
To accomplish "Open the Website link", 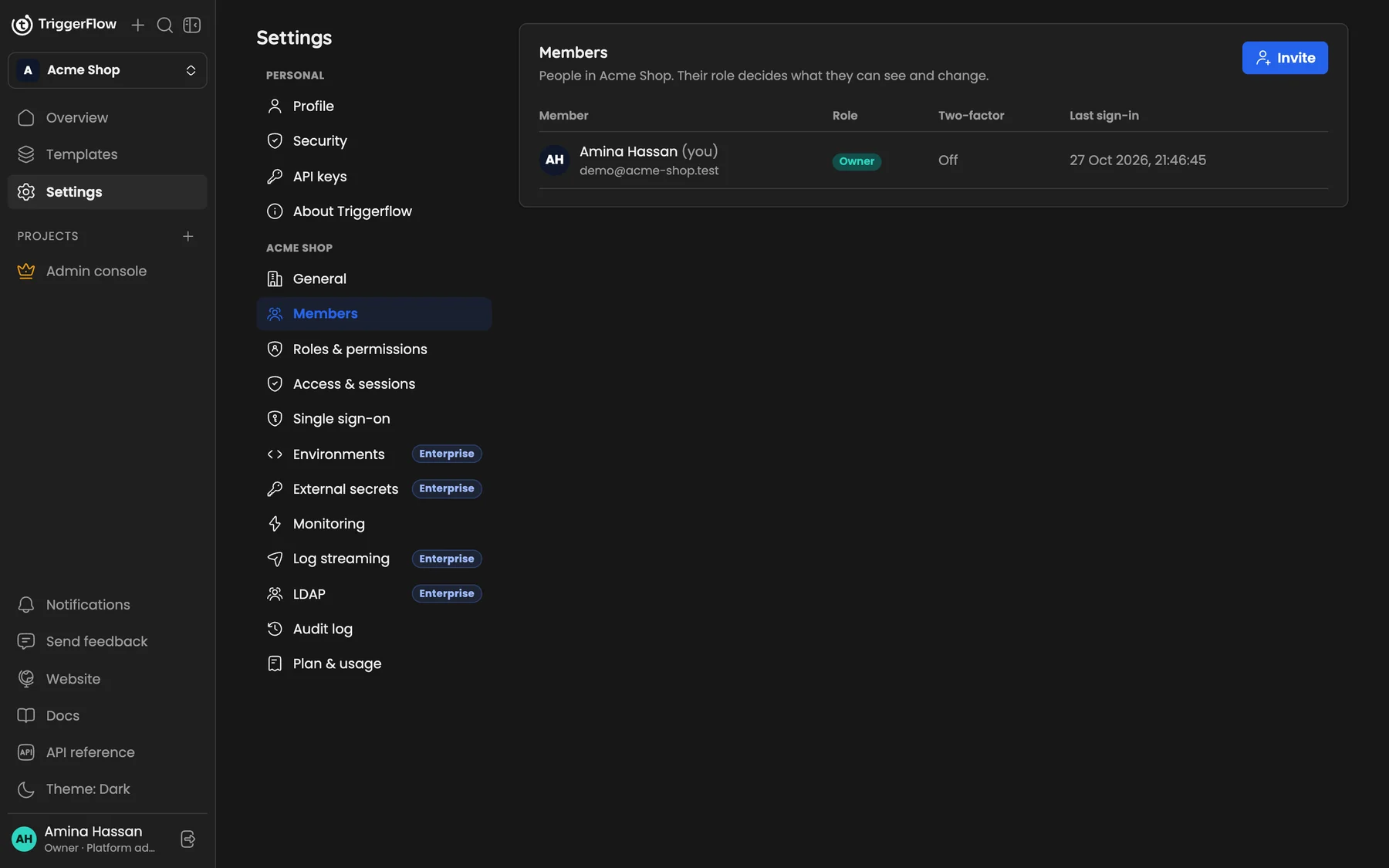I will 107,679.
